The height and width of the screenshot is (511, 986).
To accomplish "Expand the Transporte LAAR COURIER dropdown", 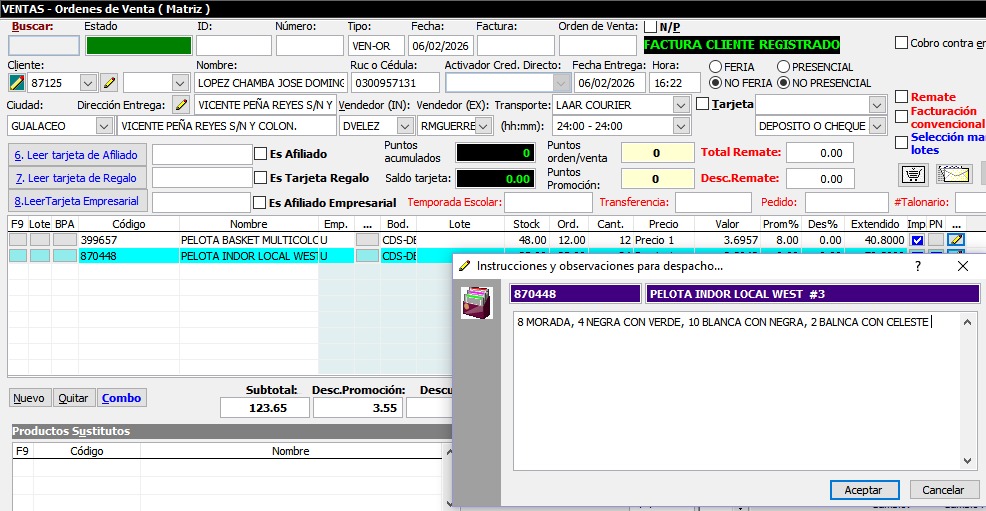I will point(681,104).
